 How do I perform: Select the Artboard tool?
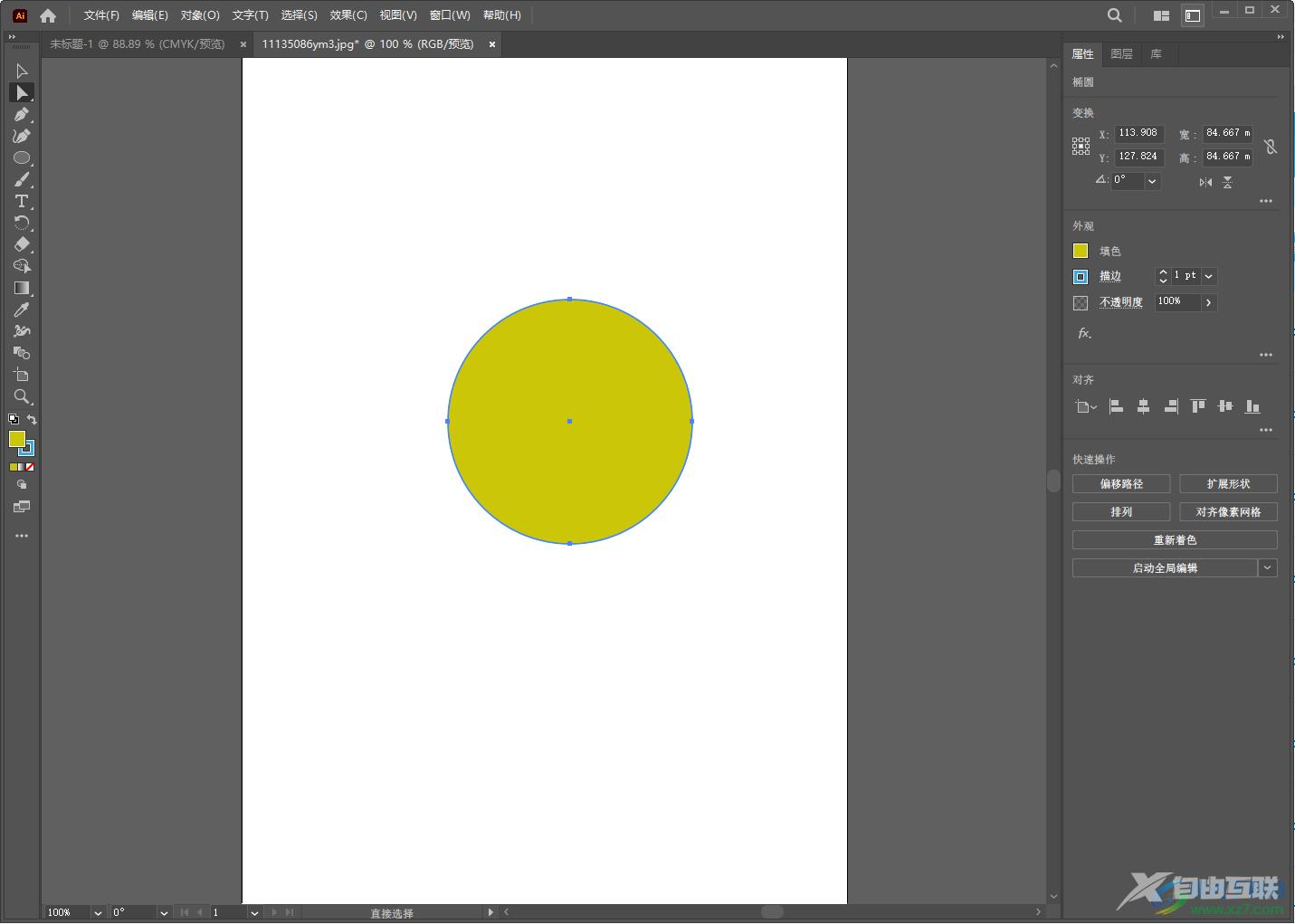click(x=22, y=375)
